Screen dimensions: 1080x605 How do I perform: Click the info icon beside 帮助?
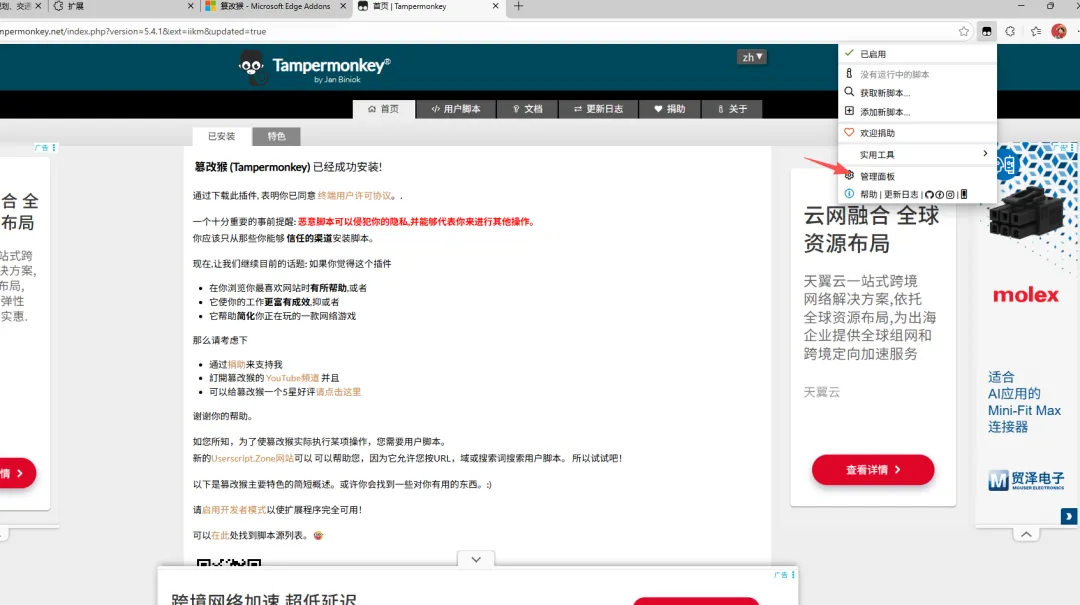(x=849, y=194)
